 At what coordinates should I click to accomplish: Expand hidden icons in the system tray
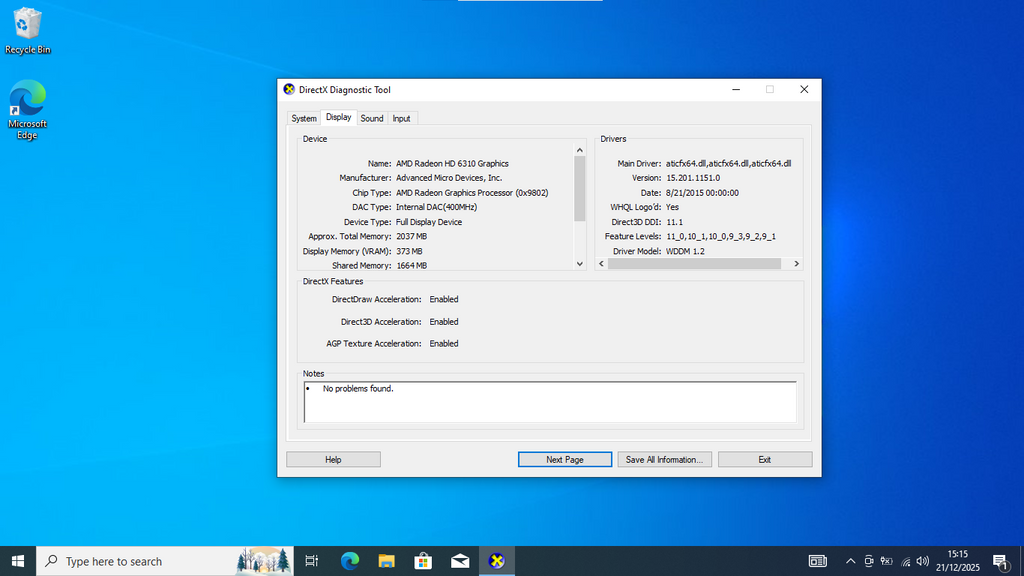click(850, 561)
